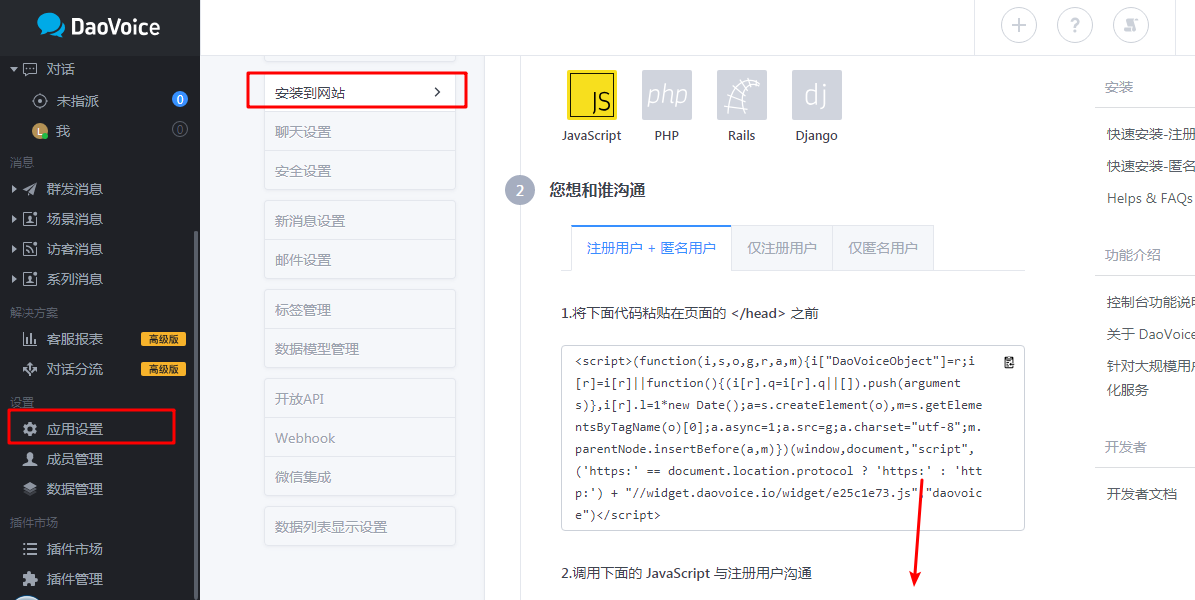This screenshot has width=1195, height=600.
Task: Open the 控制台功能说明 link
Action: click(x=1150, y=302)
